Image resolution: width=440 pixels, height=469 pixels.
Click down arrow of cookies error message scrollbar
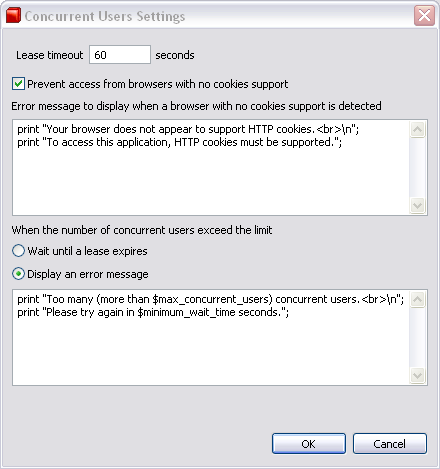418,205
